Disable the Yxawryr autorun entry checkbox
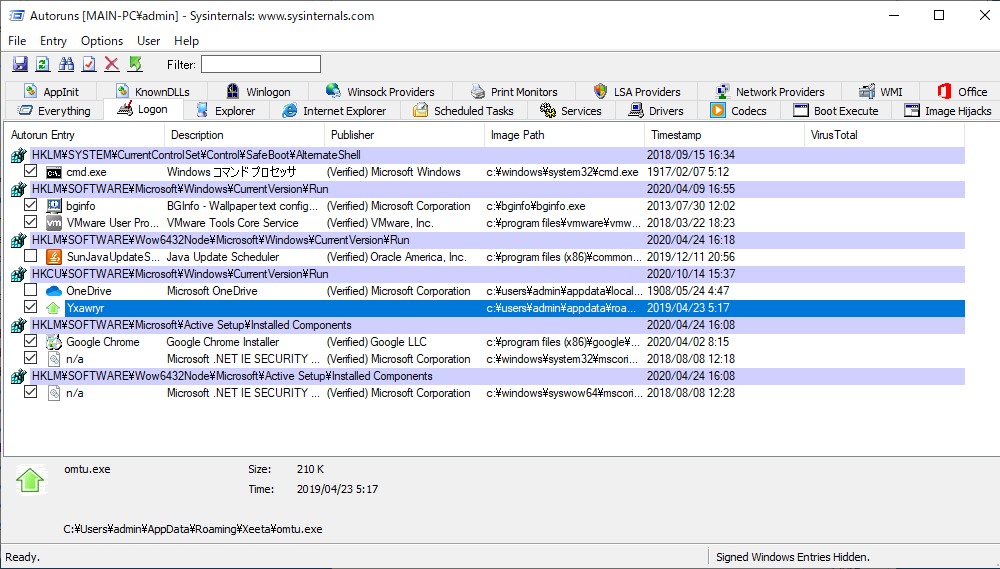1000x569 pixels. click(30, 307)
